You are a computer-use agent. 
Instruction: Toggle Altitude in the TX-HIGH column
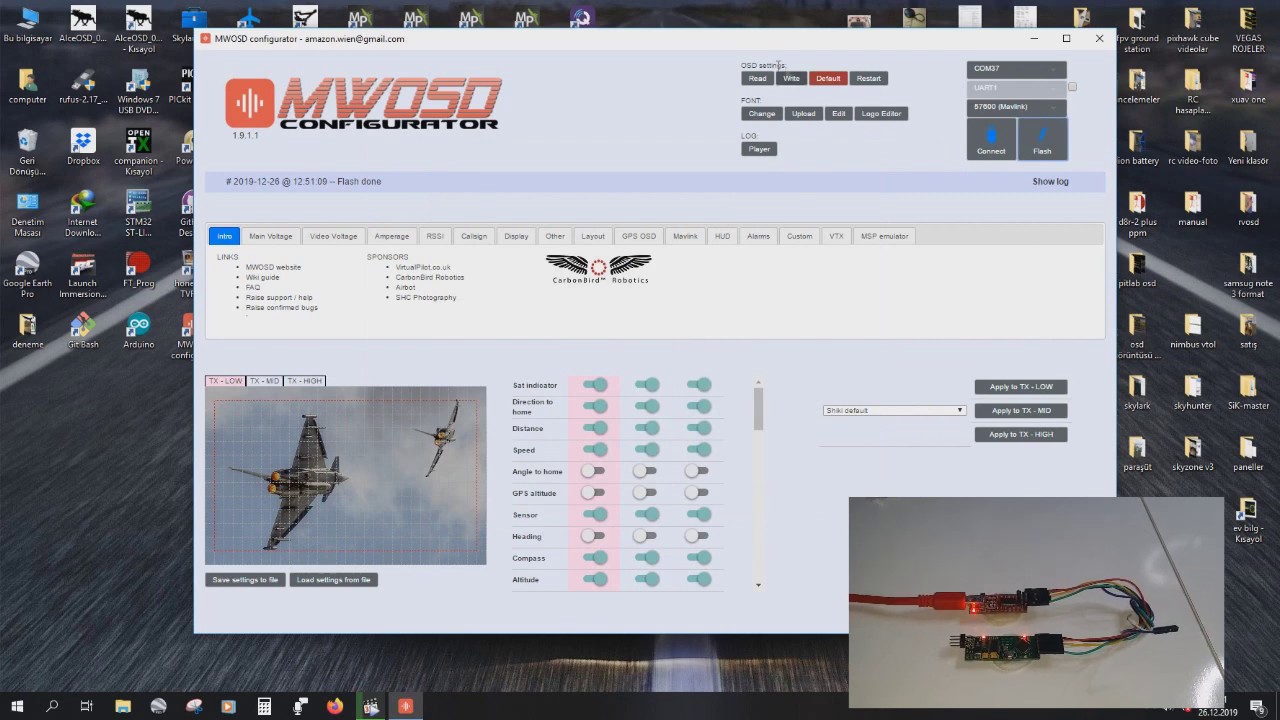[x=699, y=579]
